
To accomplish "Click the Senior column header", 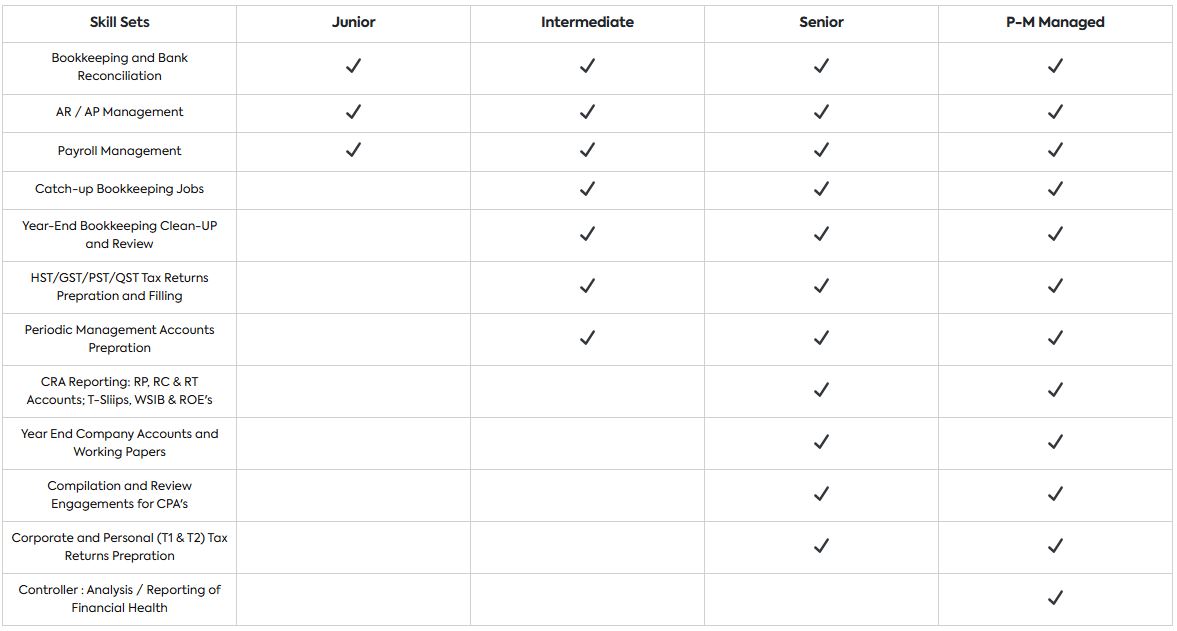I will 821,22.
